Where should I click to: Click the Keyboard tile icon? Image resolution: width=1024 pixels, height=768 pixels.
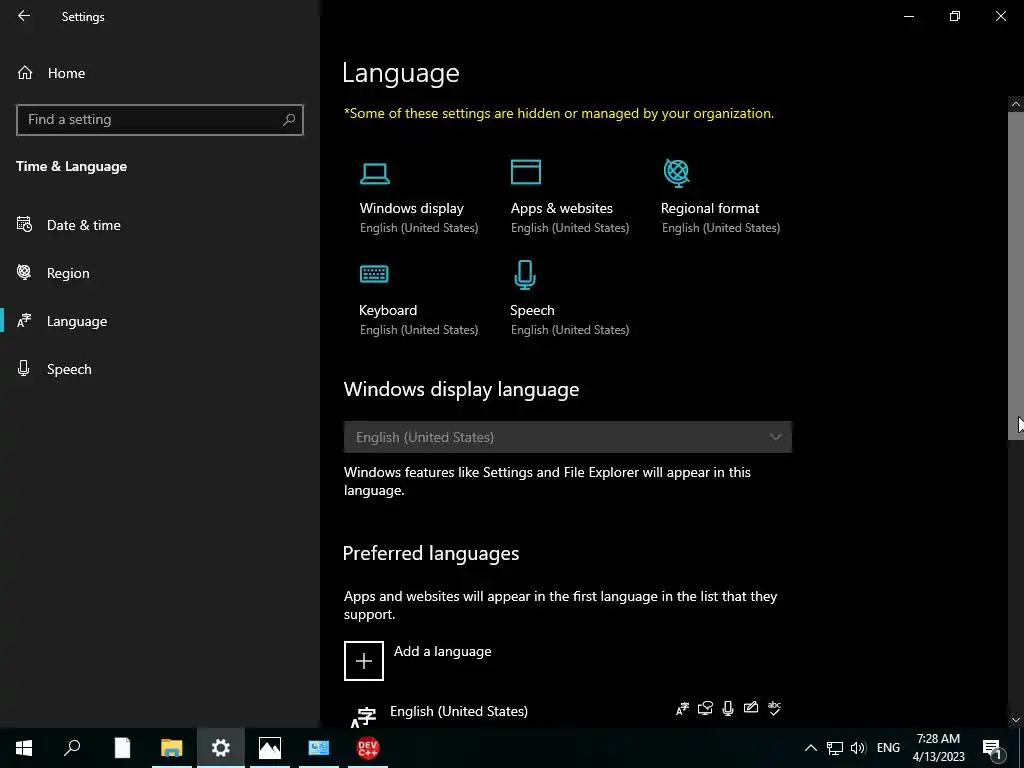[x=374, y=274]
